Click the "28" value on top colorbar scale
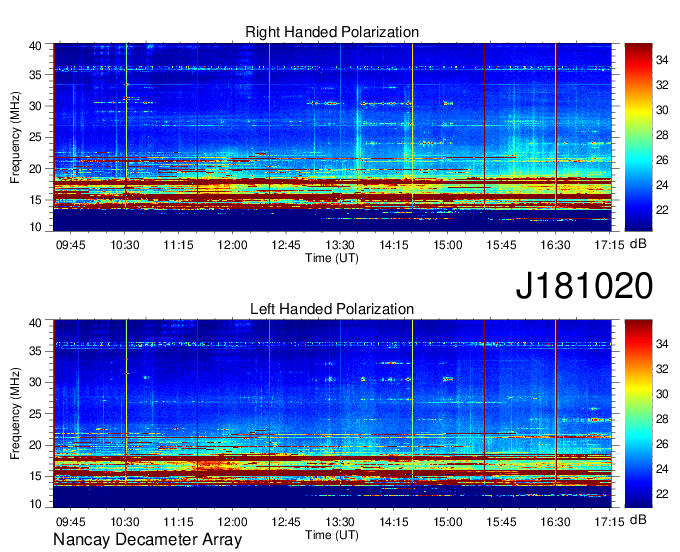 pyautogui.click(x=662, y=135)
